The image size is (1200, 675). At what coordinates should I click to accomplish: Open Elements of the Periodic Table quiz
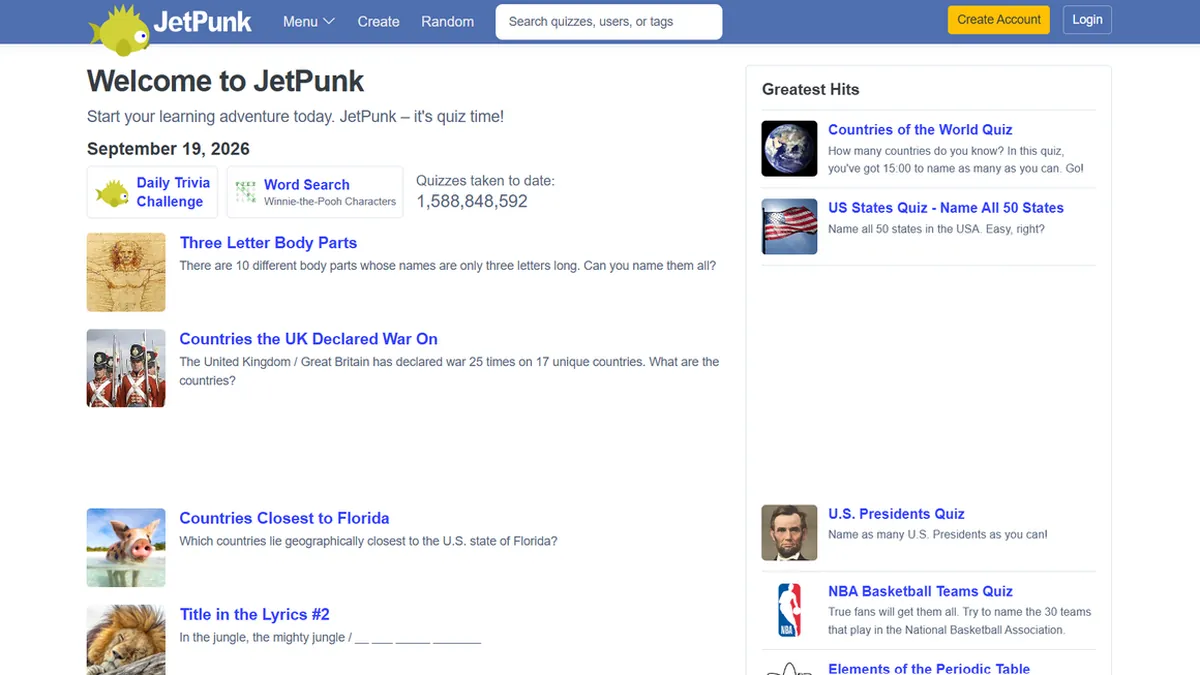(x=929, y=668)
